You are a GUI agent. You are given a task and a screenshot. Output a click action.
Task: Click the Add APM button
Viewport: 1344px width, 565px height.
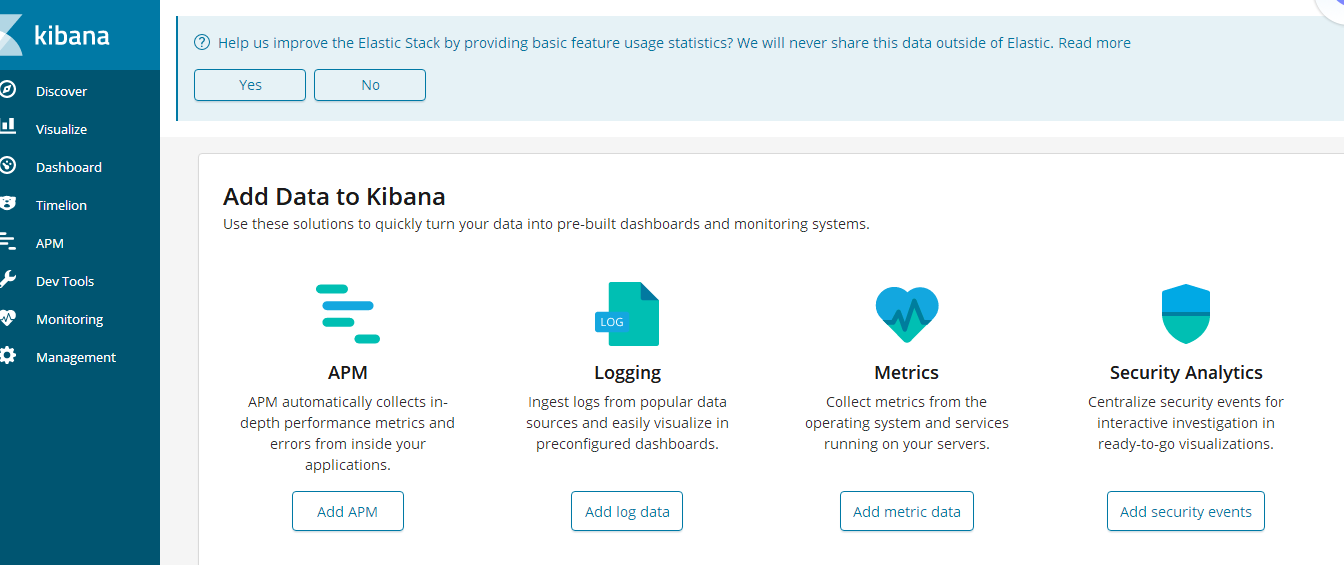[x=348, y=511]
